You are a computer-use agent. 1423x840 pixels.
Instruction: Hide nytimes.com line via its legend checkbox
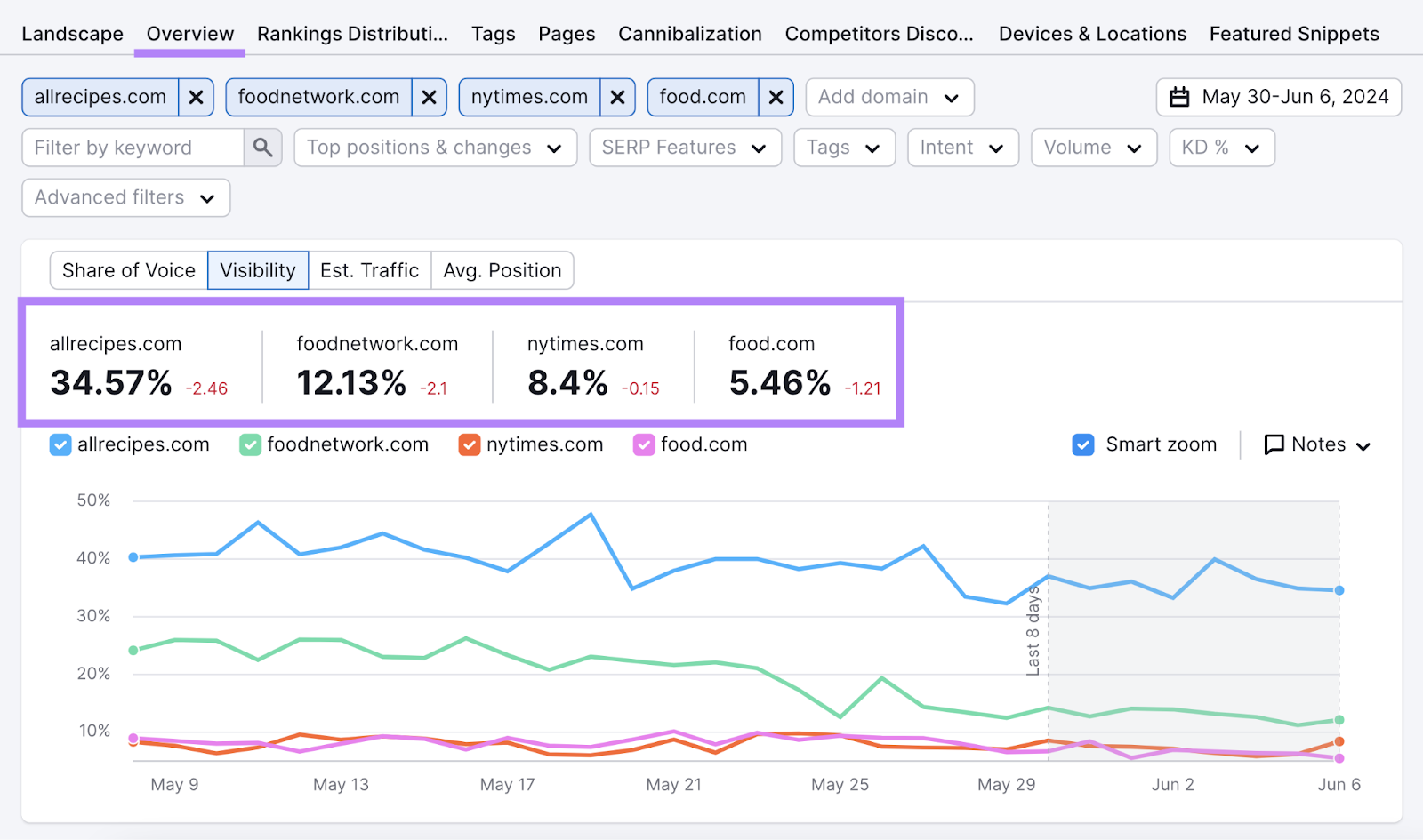(x=469, y=444)
